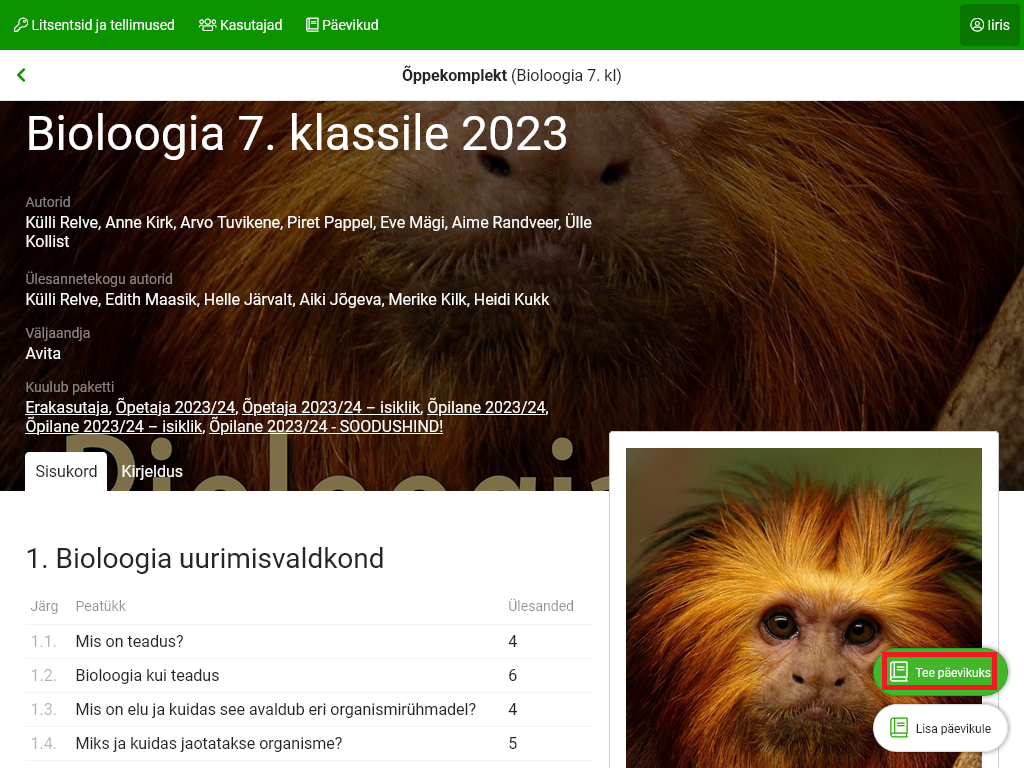Switch to the Kirjeldus tab
The image size is (1024, 768).
[152, 471]
